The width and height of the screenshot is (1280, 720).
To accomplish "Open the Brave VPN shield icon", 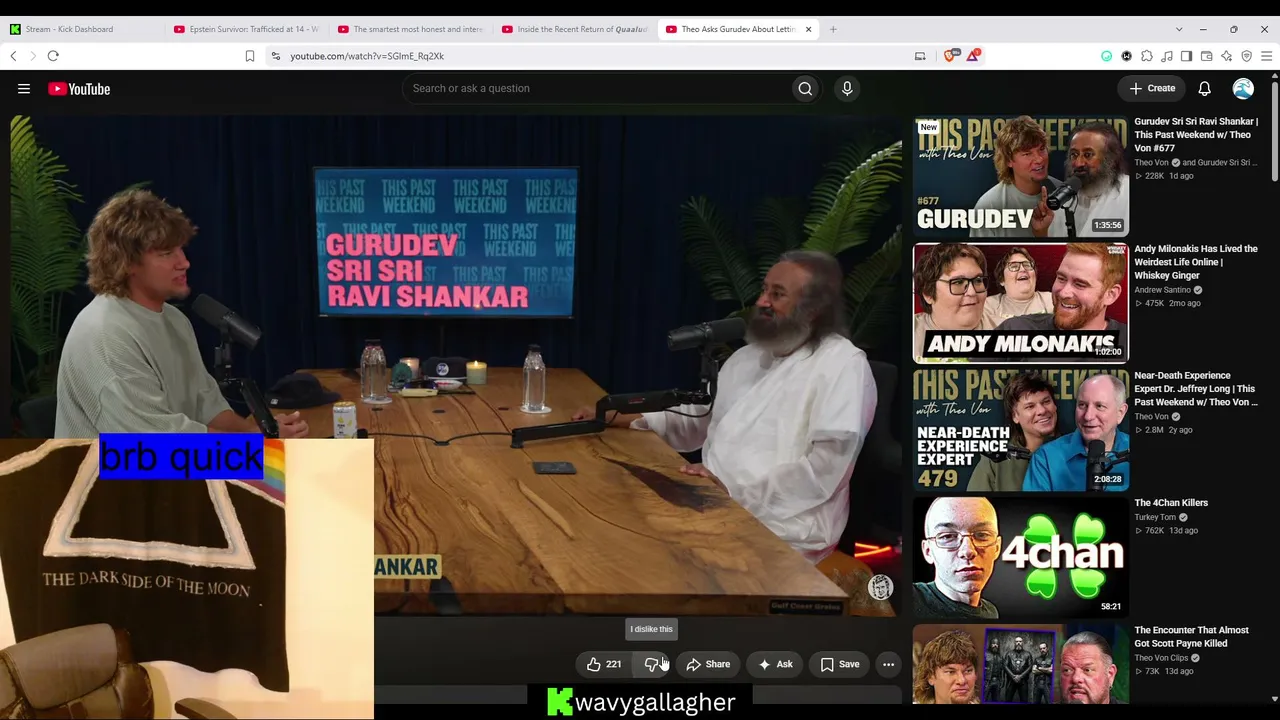I will pos(1247,56).
